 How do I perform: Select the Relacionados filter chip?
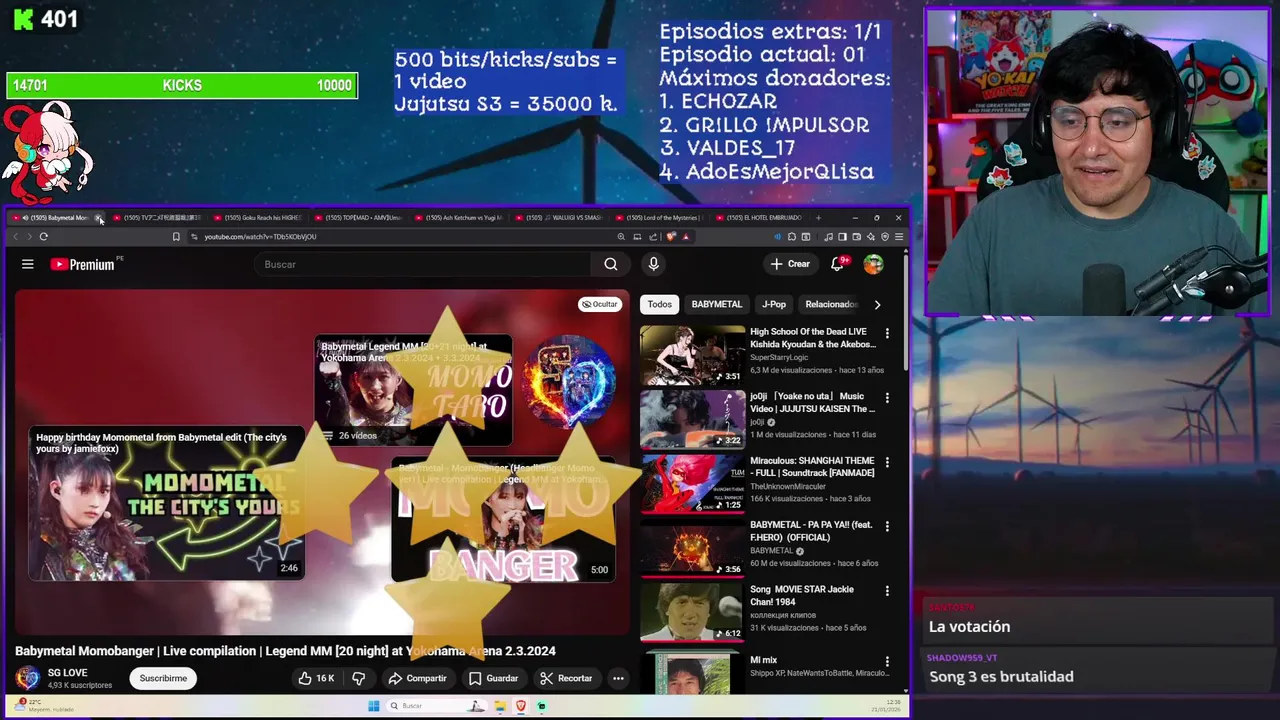[x=831, y=304]
